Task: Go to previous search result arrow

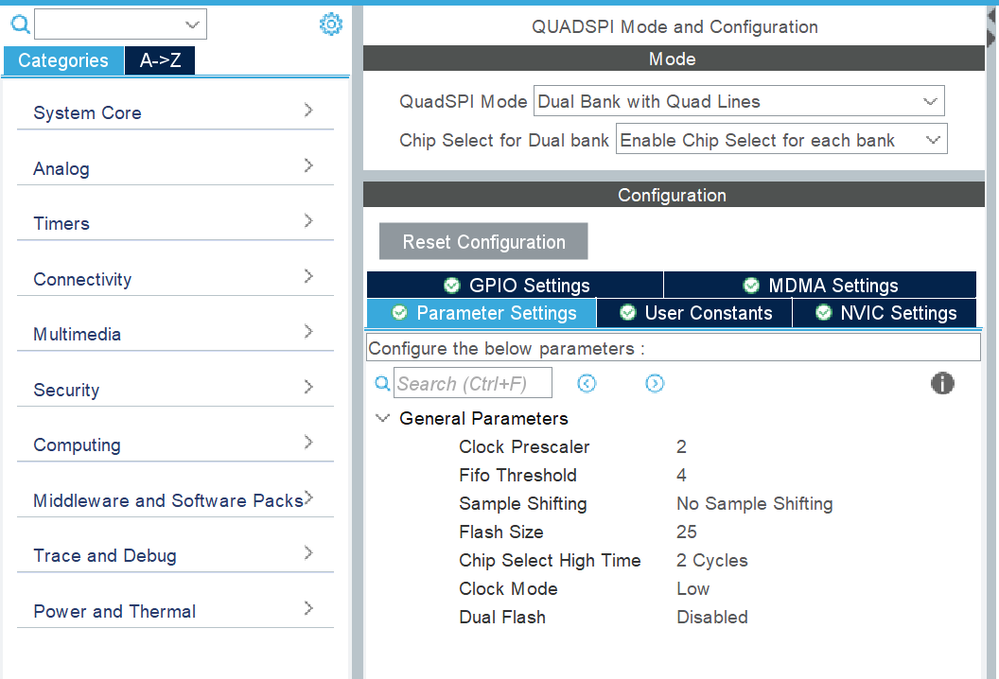Action: [587, 383]
